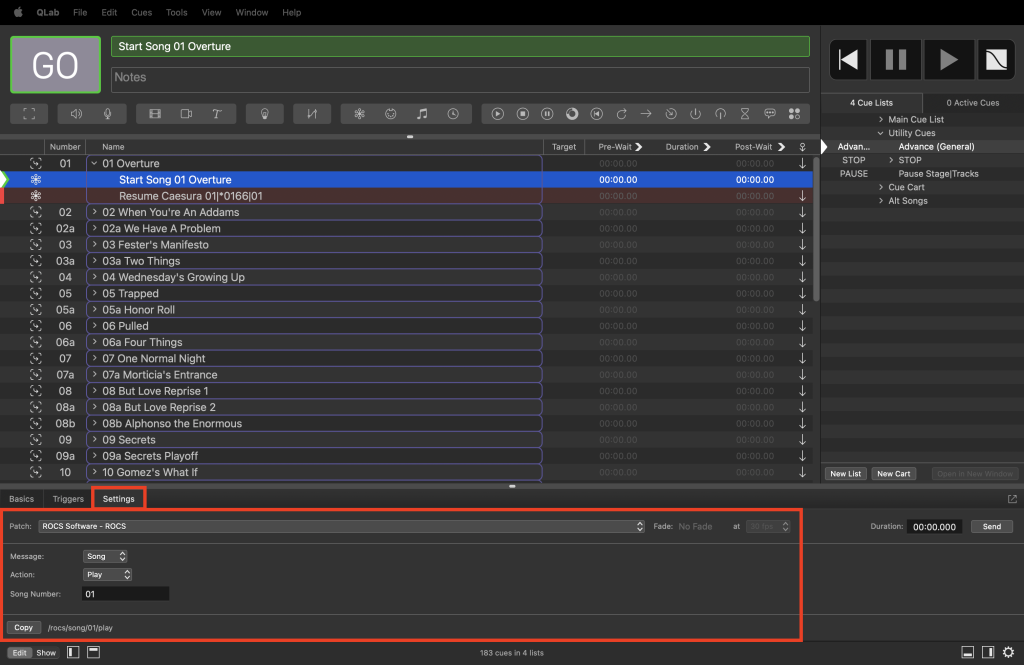This screenshot has height=665, width=1024.
Task: Create a new cue list with New List
Action: [846, 474]
